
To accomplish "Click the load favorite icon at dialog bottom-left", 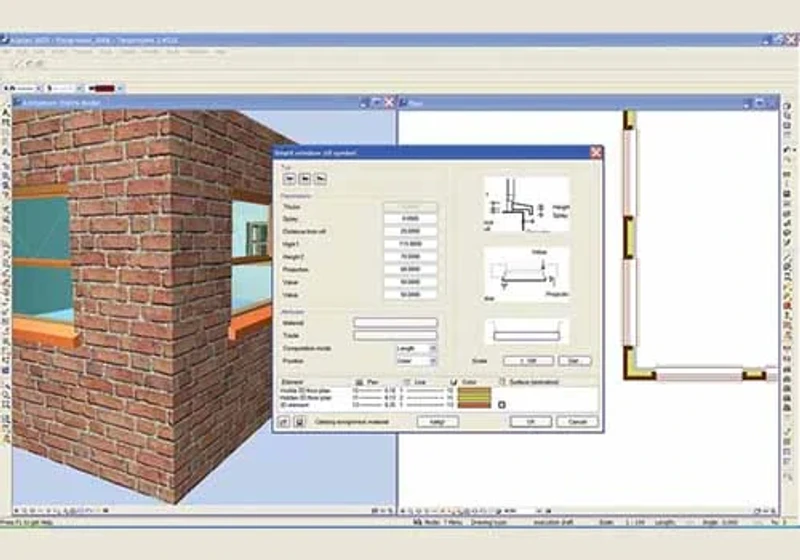I will (x=284, y=422).
